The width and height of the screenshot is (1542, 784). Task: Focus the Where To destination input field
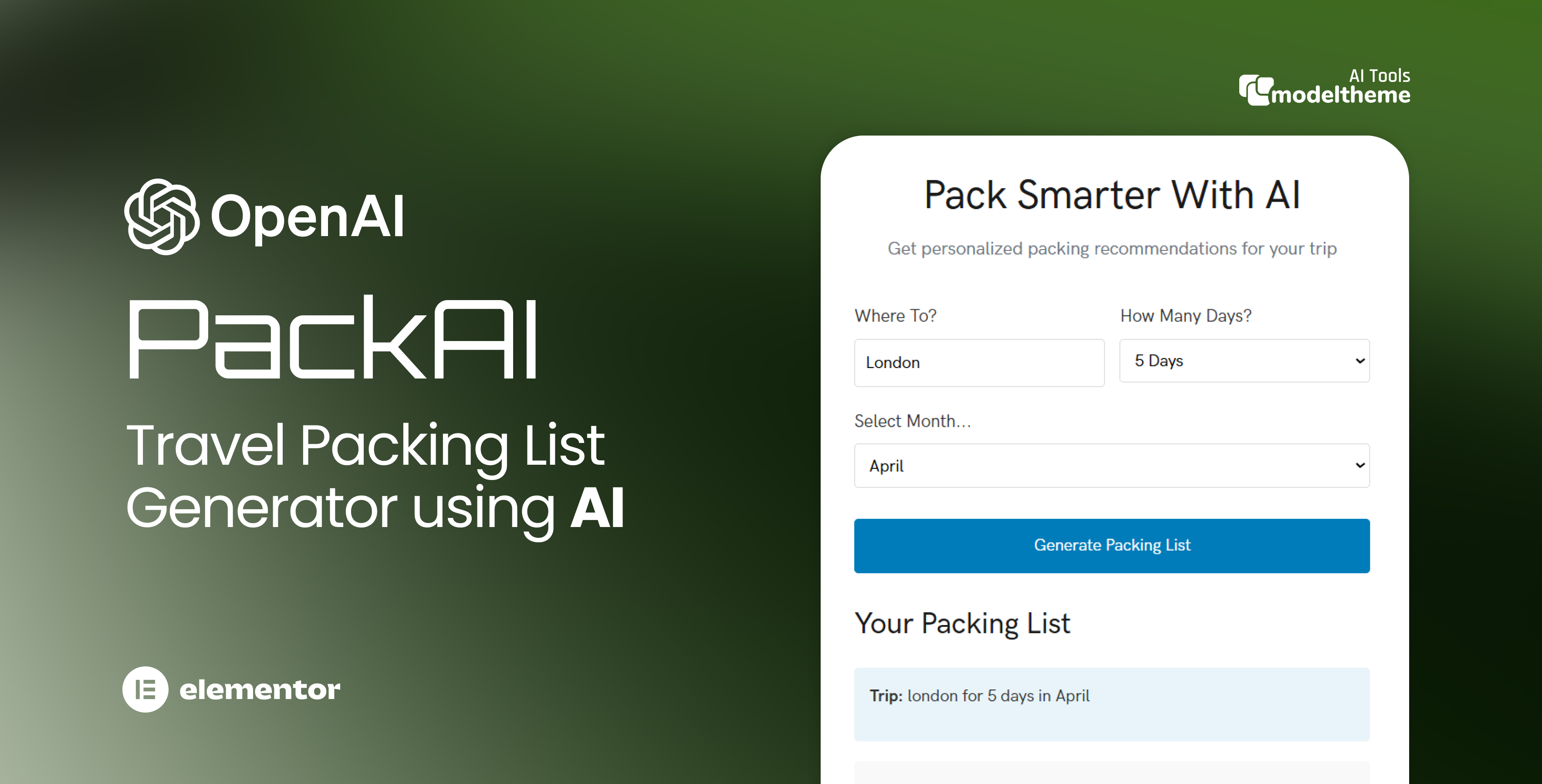coord(979,363)
